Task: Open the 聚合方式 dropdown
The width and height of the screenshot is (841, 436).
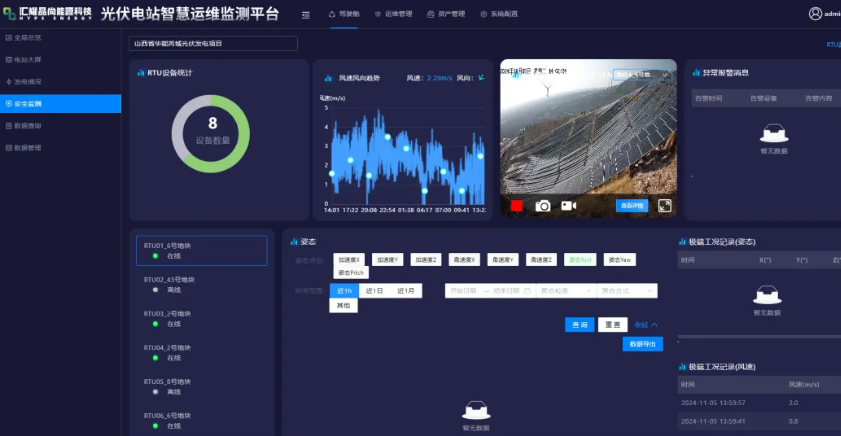Action: point(627,291)
